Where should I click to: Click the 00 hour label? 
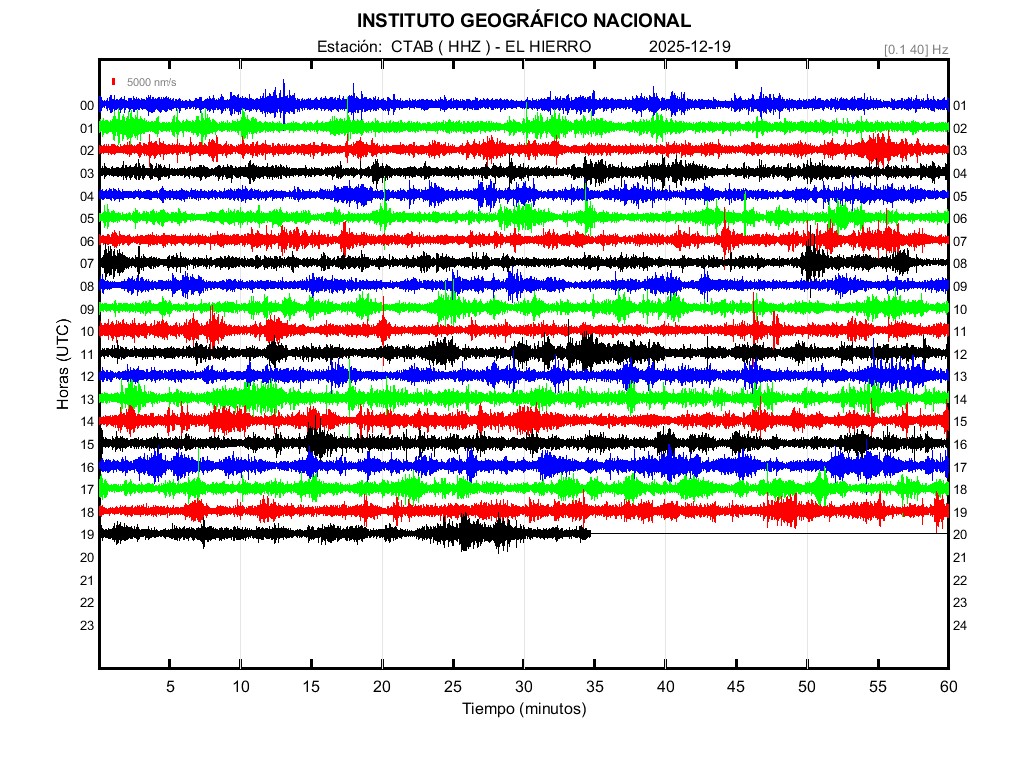pyautogui.click(x=87, y=106)
